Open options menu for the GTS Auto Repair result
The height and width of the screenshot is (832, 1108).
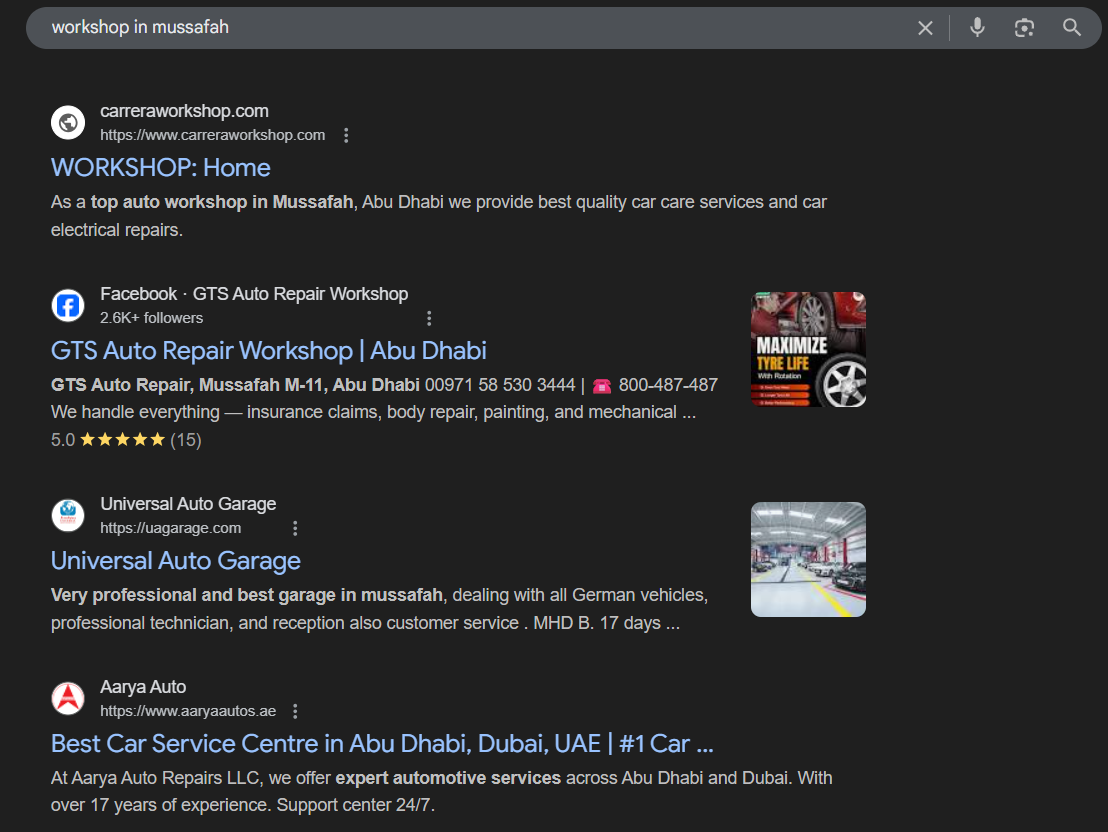pos(429,317)
